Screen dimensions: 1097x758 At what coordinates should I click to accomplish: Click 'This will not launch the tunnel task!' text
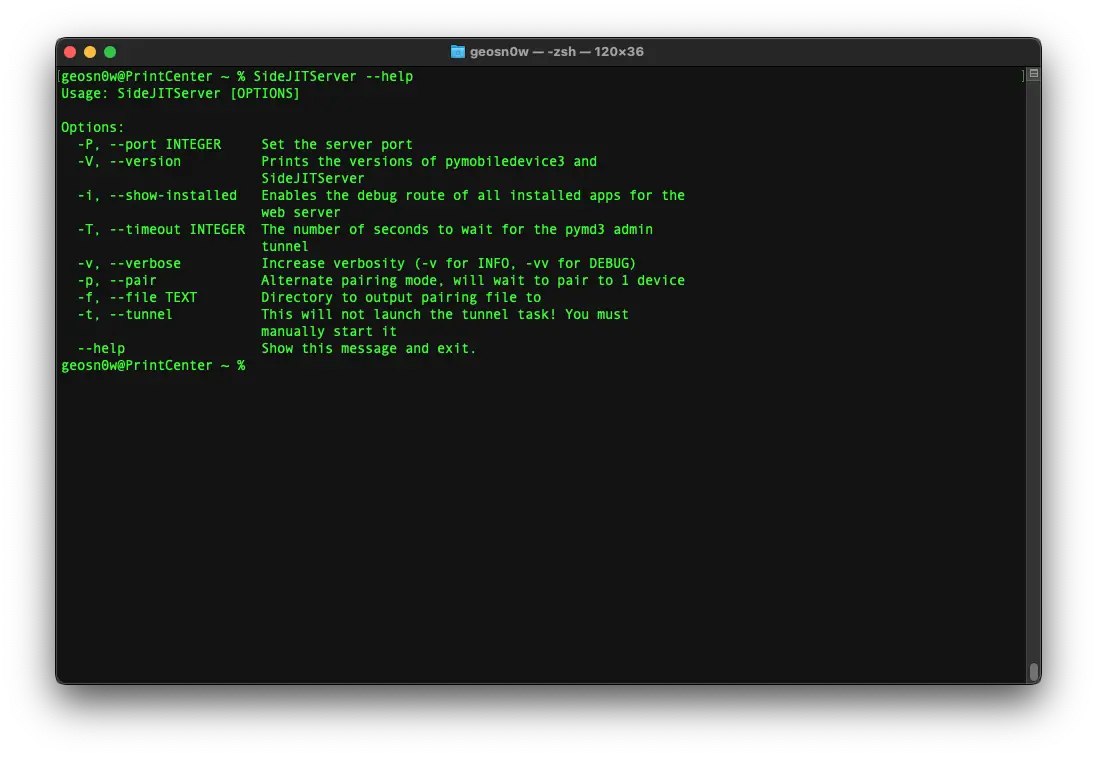pyautogui.click(x=409, y=314)
